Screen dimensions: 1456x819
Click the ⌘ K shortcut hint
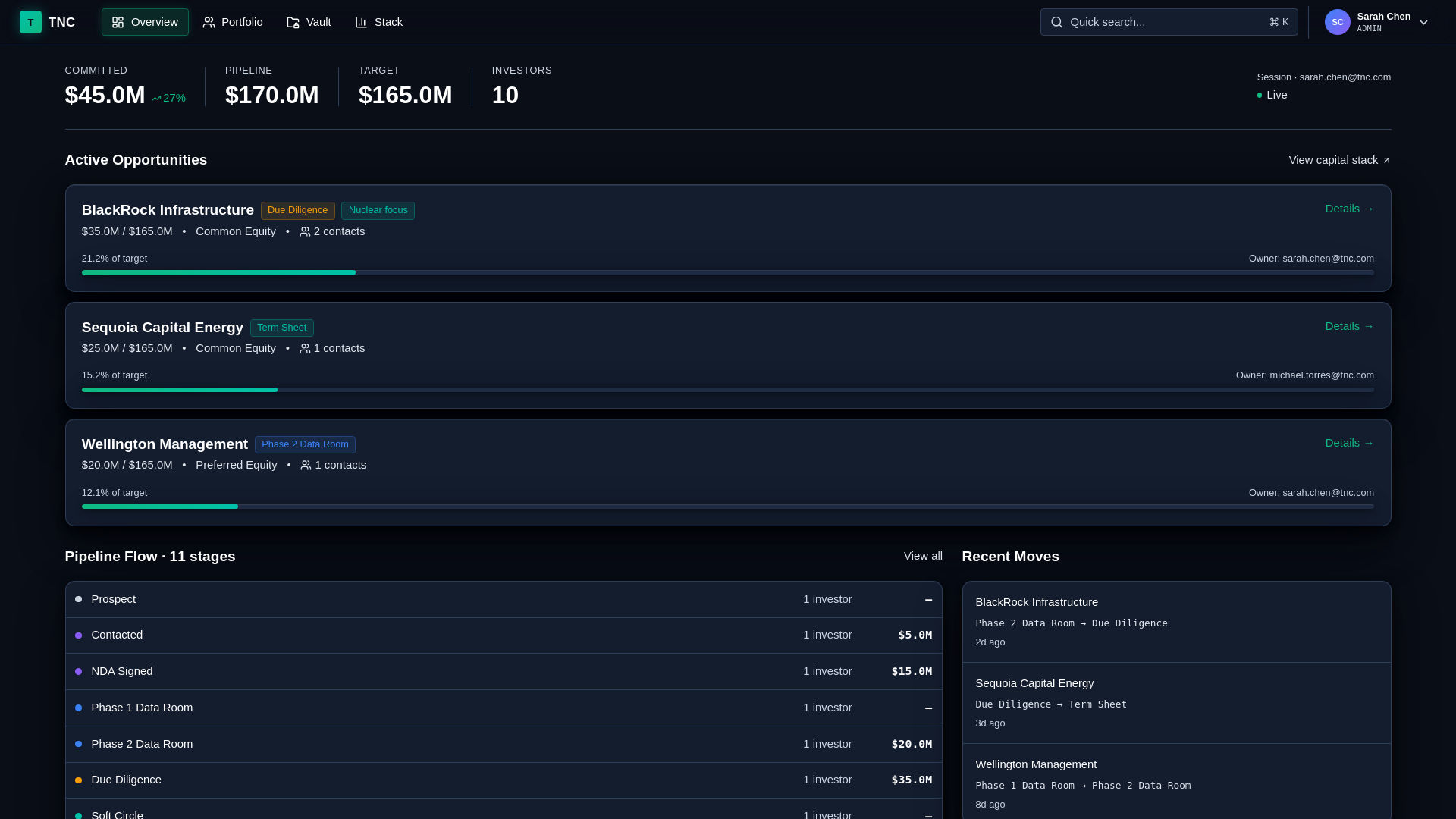1279,23
